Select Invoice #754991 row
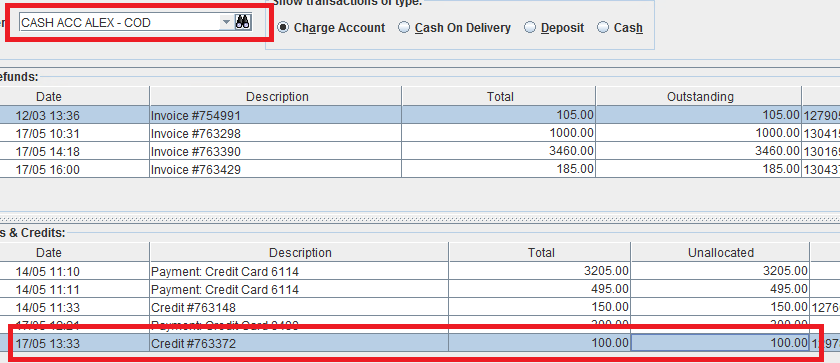This screenshot has height=363, width=840. [420, 115]
